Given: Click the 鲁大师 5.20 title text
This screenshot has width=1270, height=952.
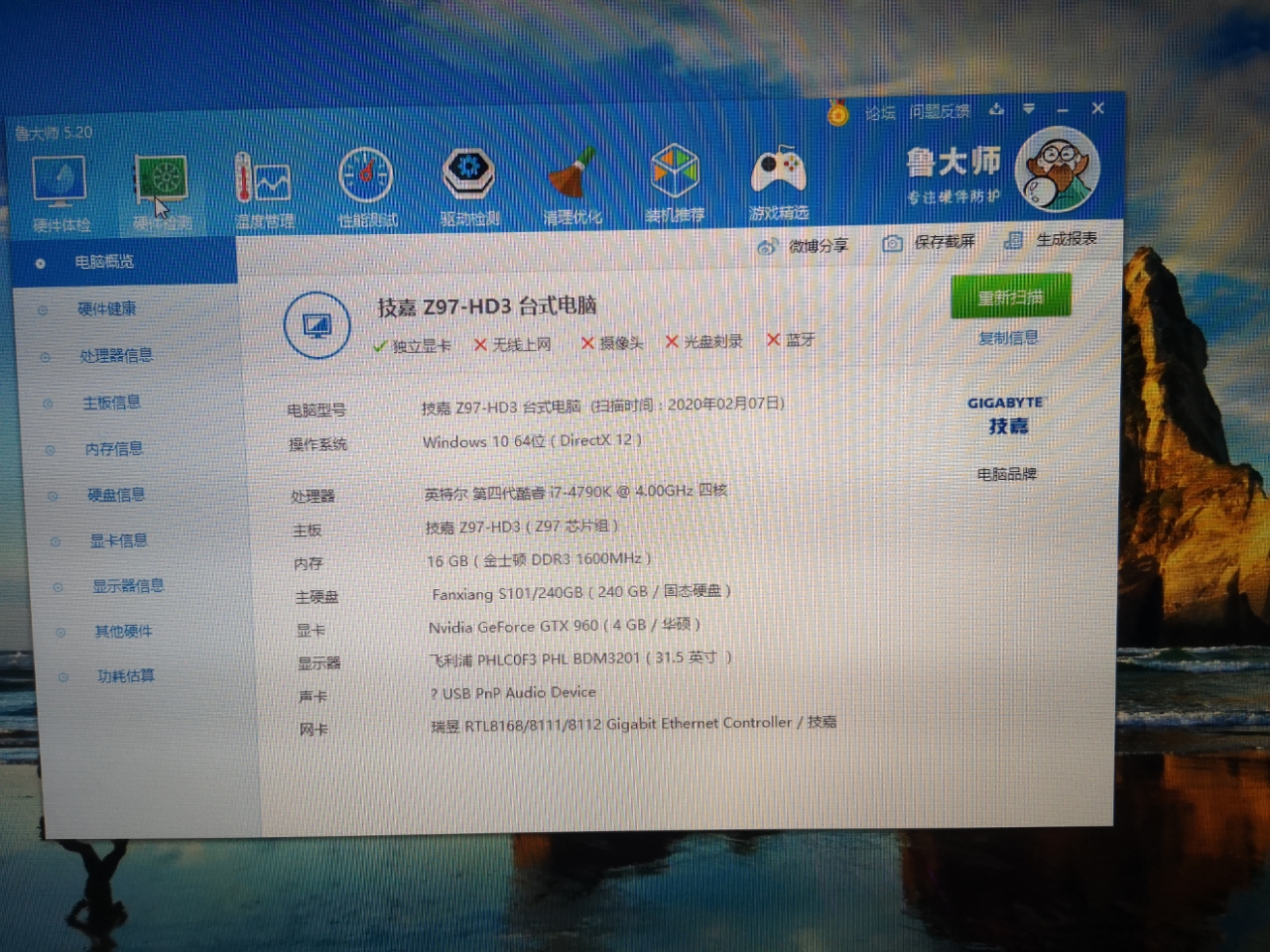Looking at the screenshot, I should tap(54, 133).
